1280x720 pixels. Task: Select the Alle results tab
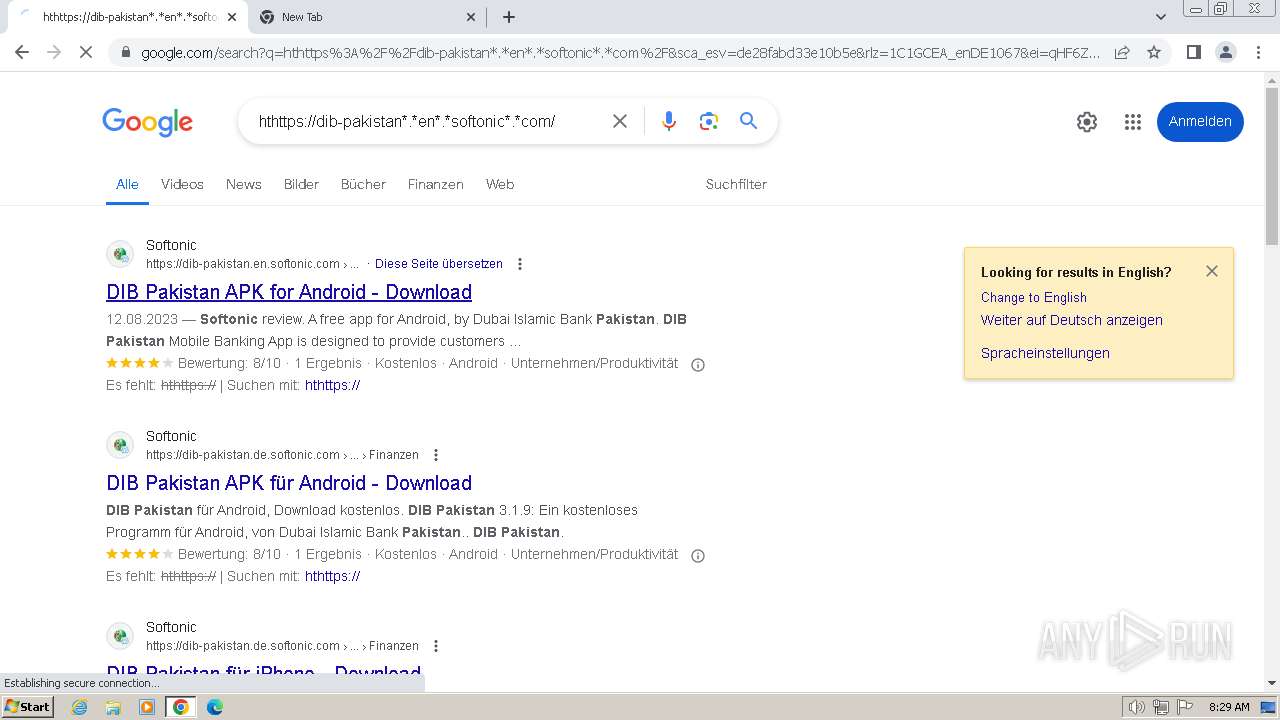[x=127, y=184]
